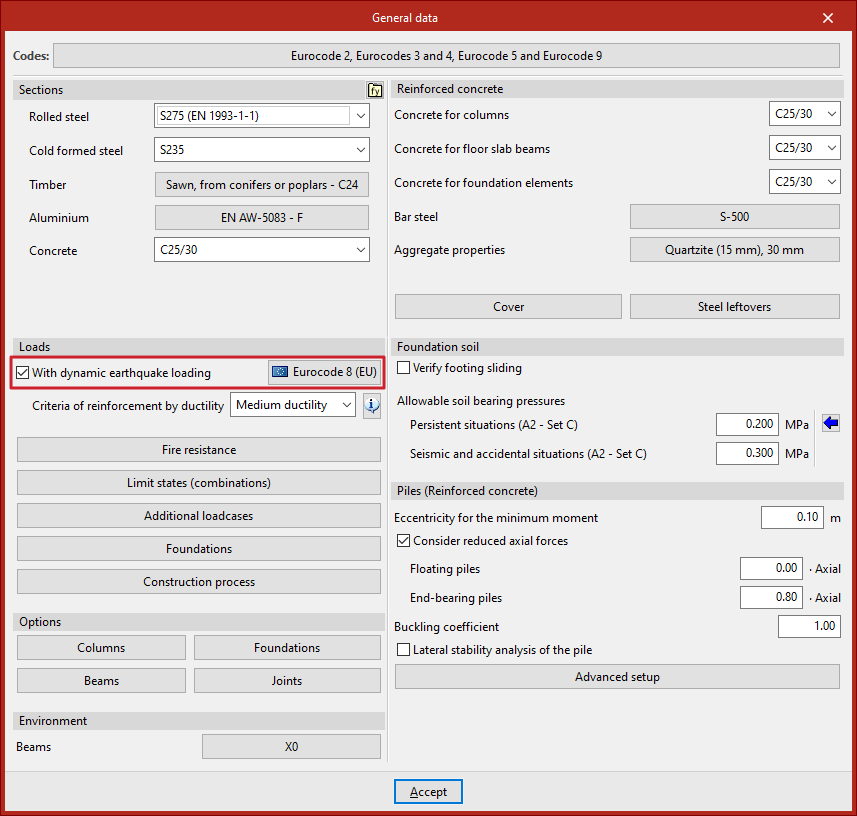
Task: Click the End-bearing piles 0.80 field
Action: pos(772,597)
